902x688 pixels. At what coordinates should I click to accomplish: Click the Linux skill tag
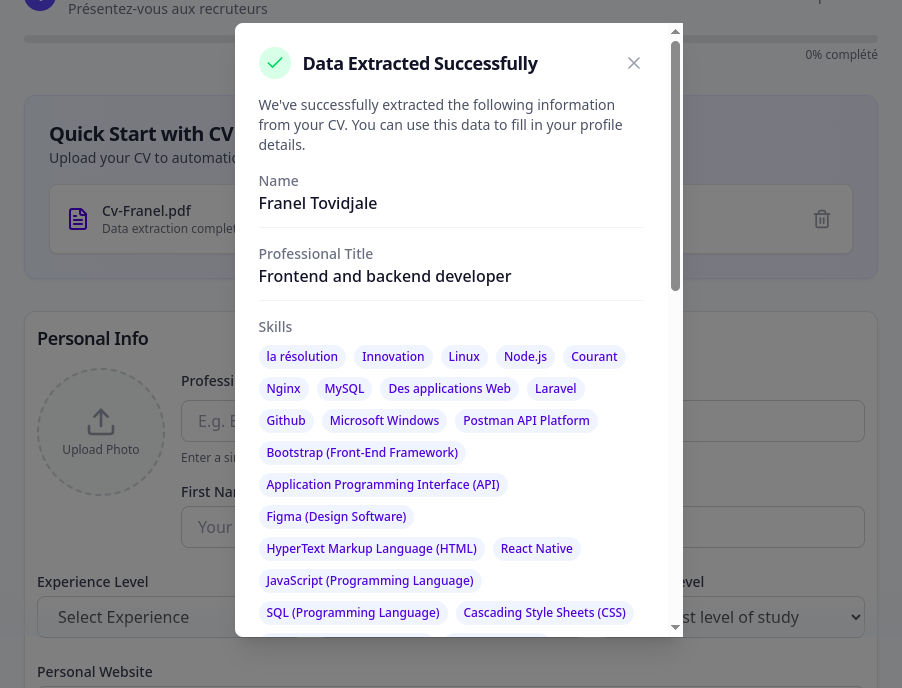pos(464,357)
